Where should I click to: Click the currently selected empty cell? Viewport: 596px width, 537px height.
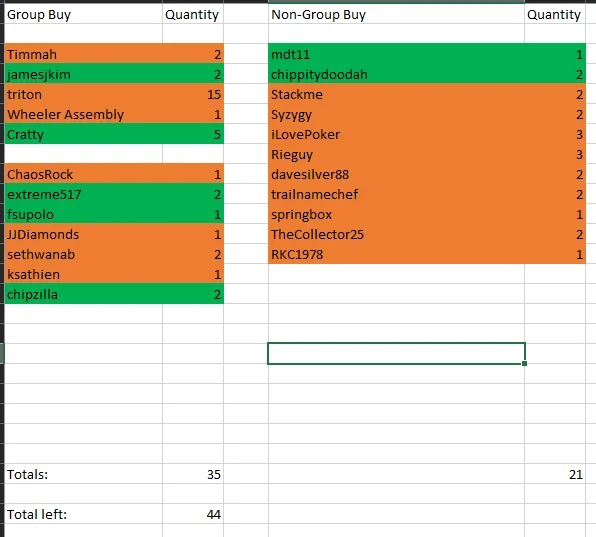pos(396,353)
